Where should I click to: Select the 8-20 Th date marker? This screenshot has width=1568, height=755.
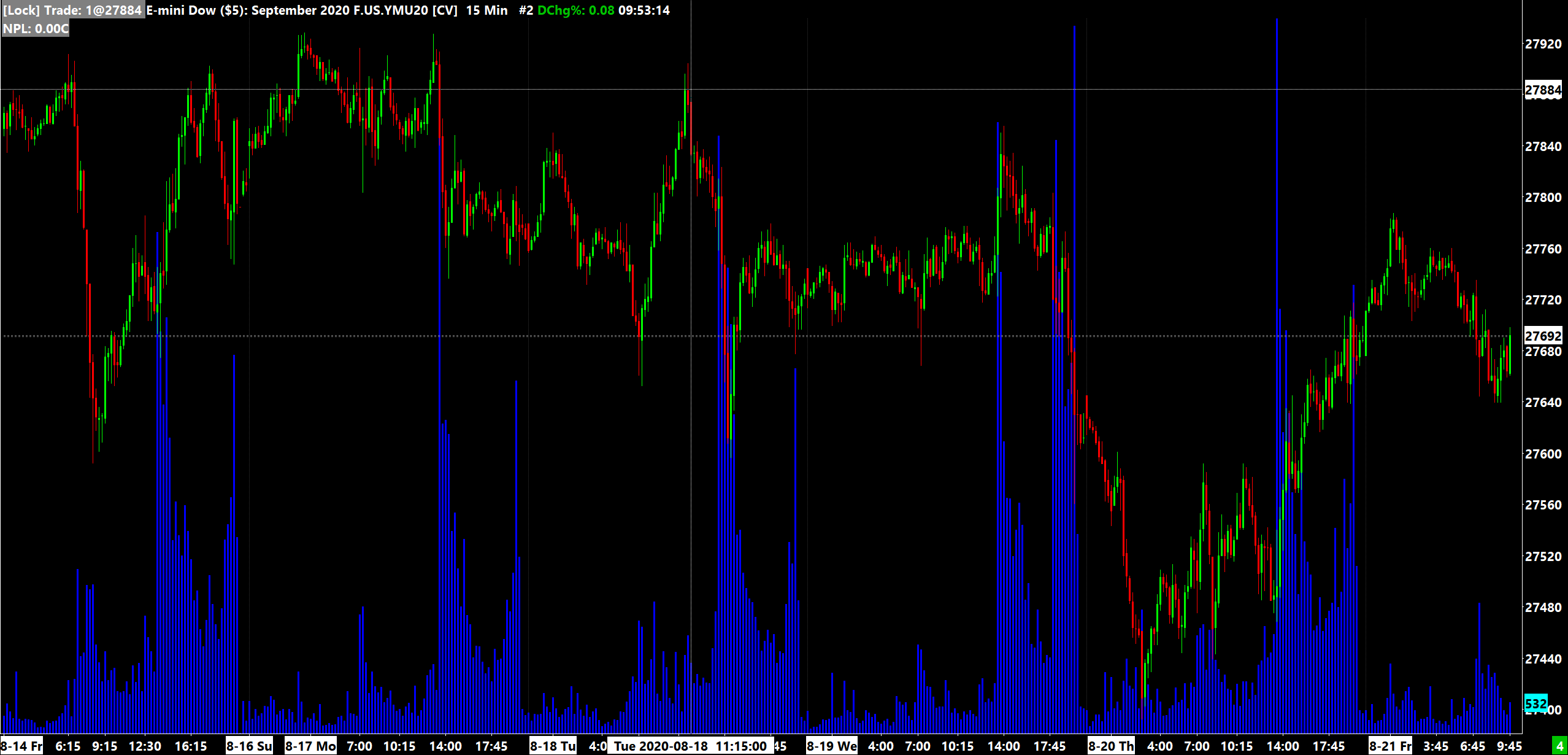1110,746
